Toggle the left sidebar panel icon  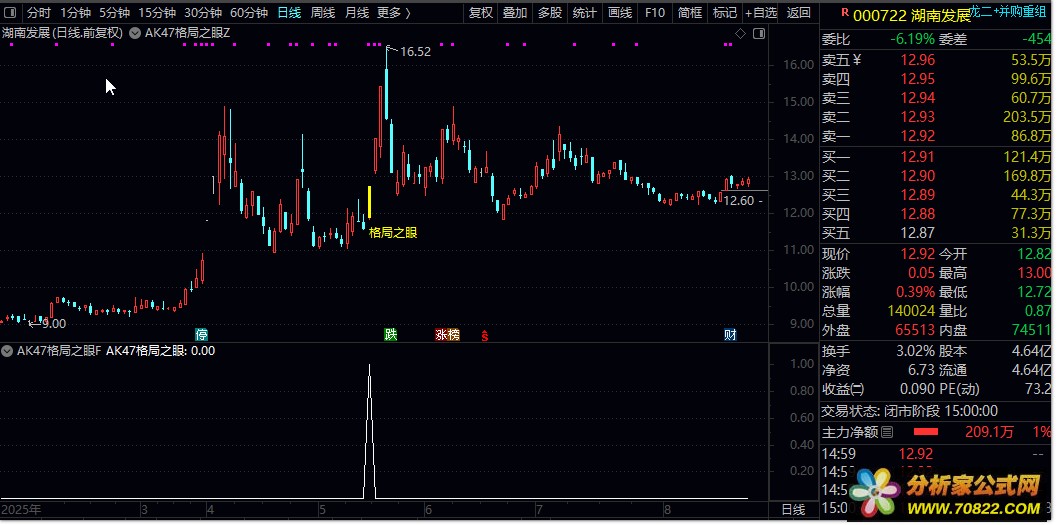click(x=10, y=12)
